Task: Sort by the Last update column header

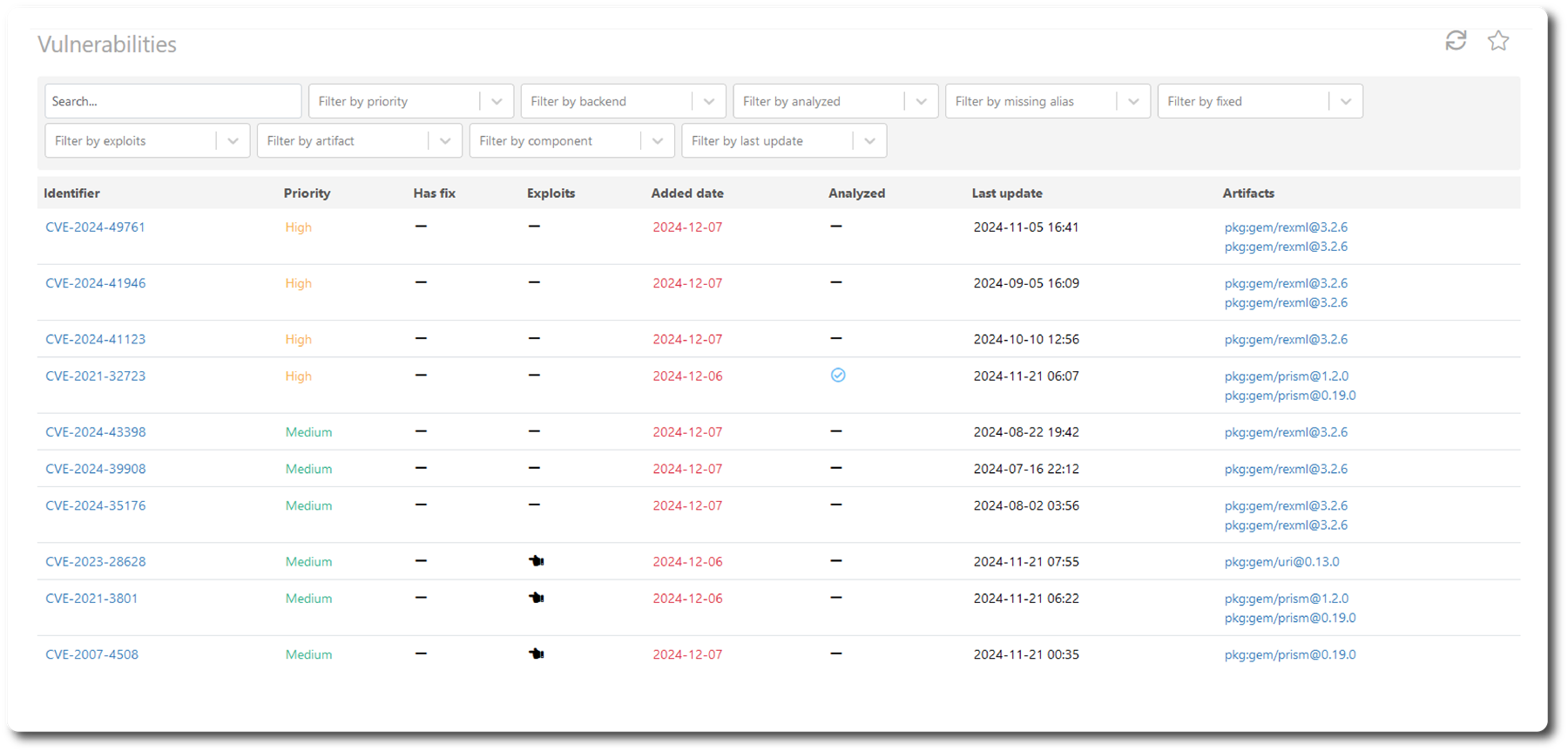Action: 1007,193
